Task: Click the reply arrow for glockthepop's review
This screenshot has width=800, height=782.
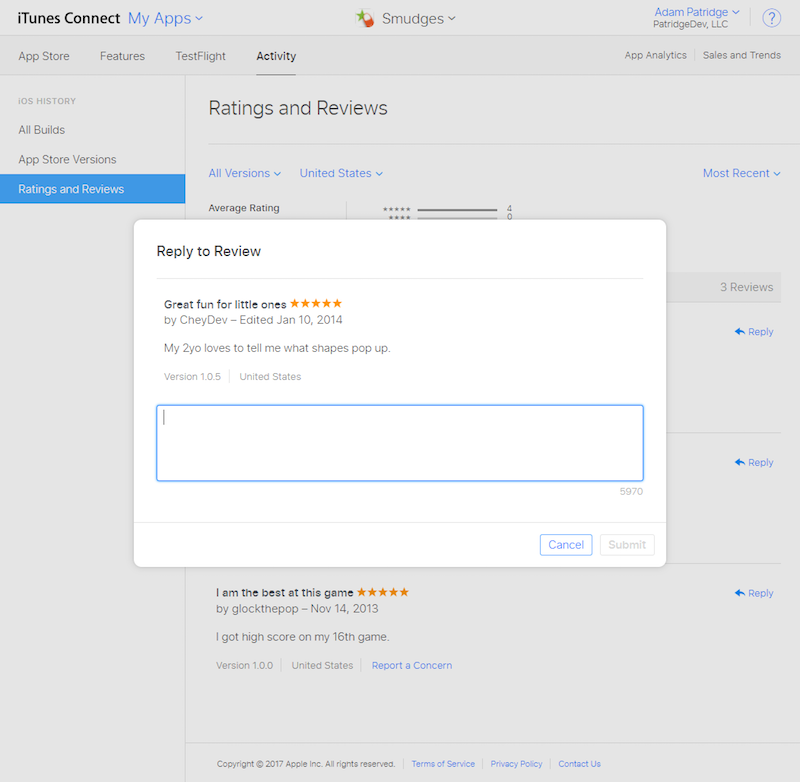Action: pos(740,594)
